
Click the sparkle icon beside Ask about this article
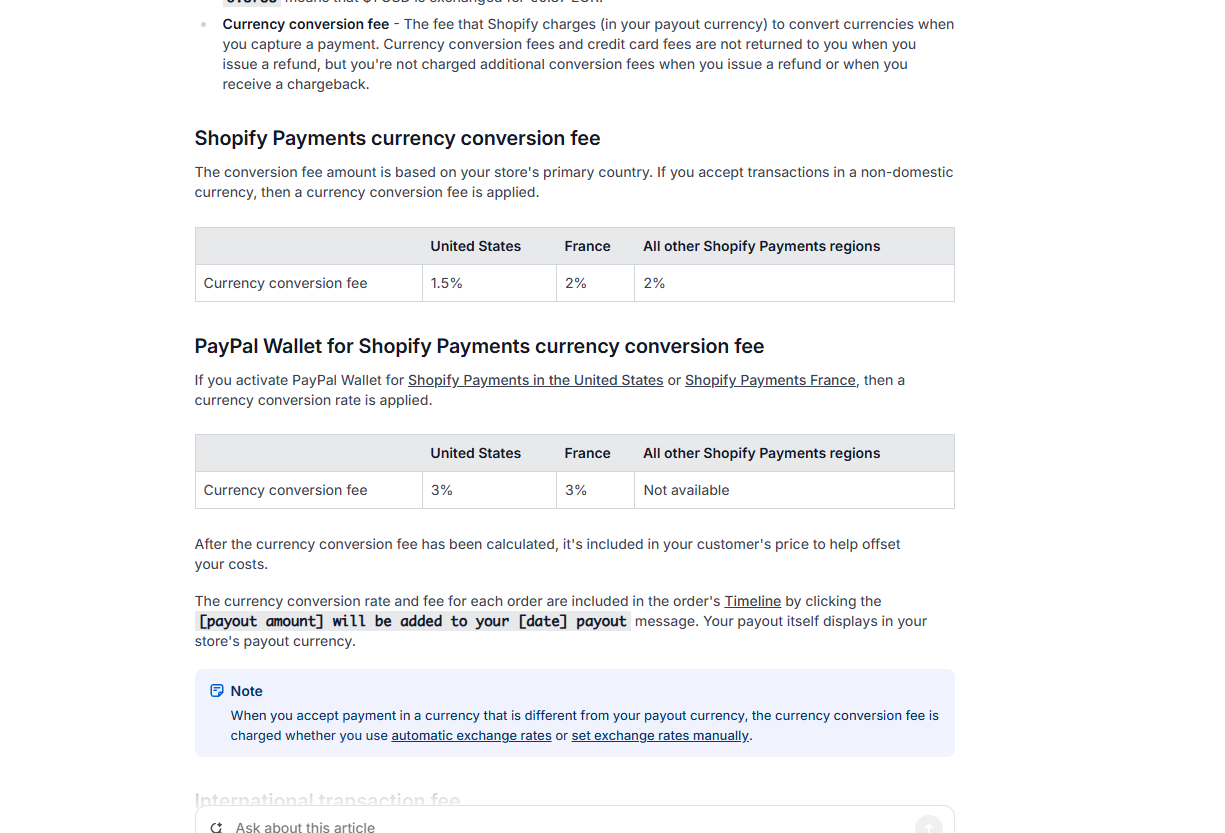(217, 827)
